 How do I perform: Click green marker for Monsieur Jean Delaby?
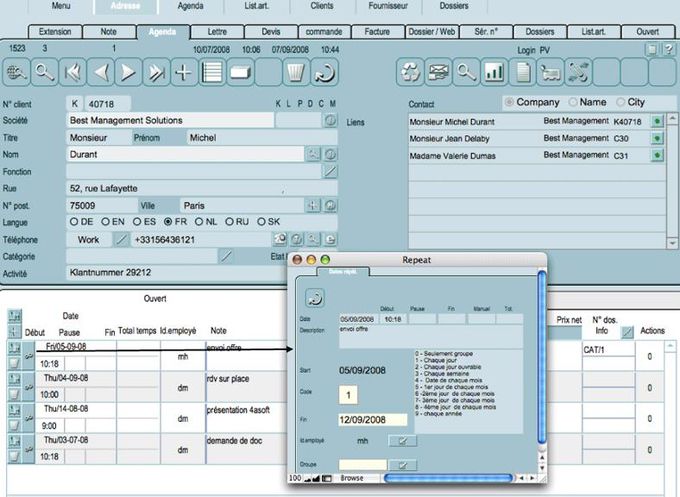pyautogui.click(x=657, y=138)
